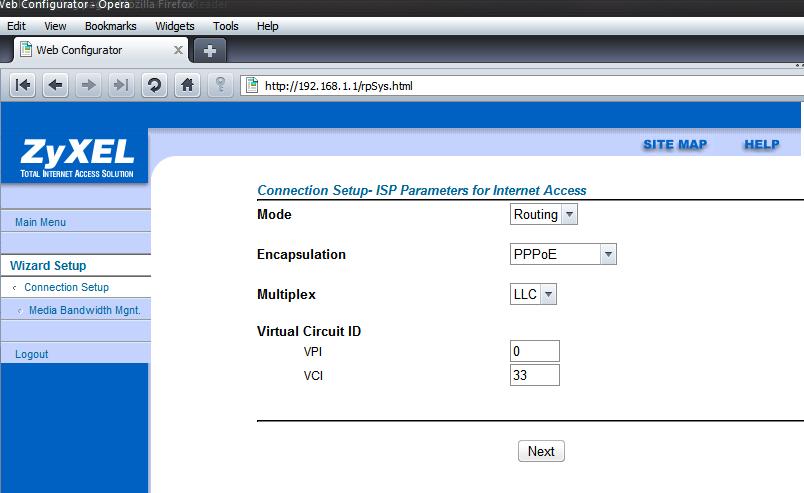Click the VPI input field
The image size is (804, 493).
pos(535,351)
